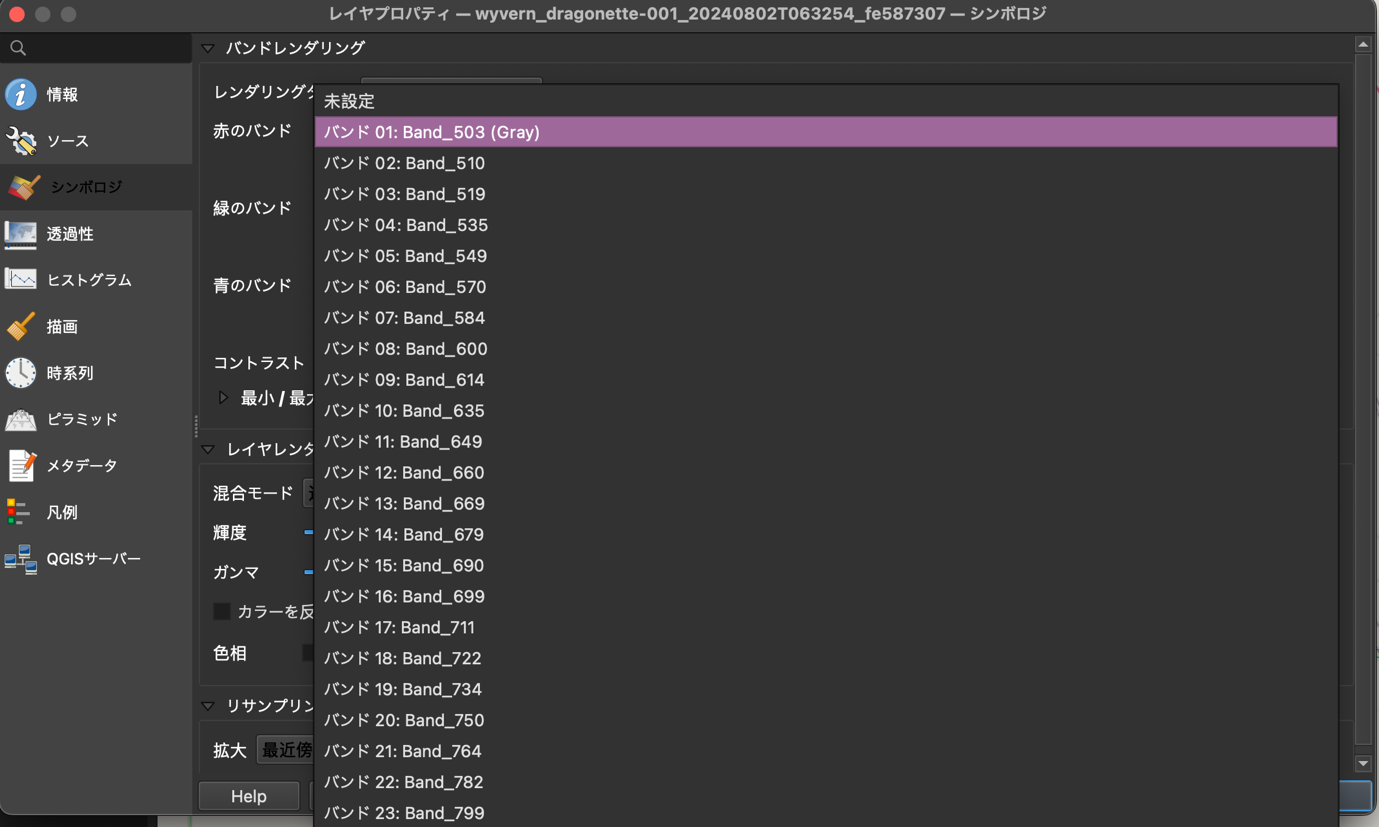Expand the 最小 / 最大 settings triangle
Viewport: 1379px width, 827px height.
click(x=223, y=397)
